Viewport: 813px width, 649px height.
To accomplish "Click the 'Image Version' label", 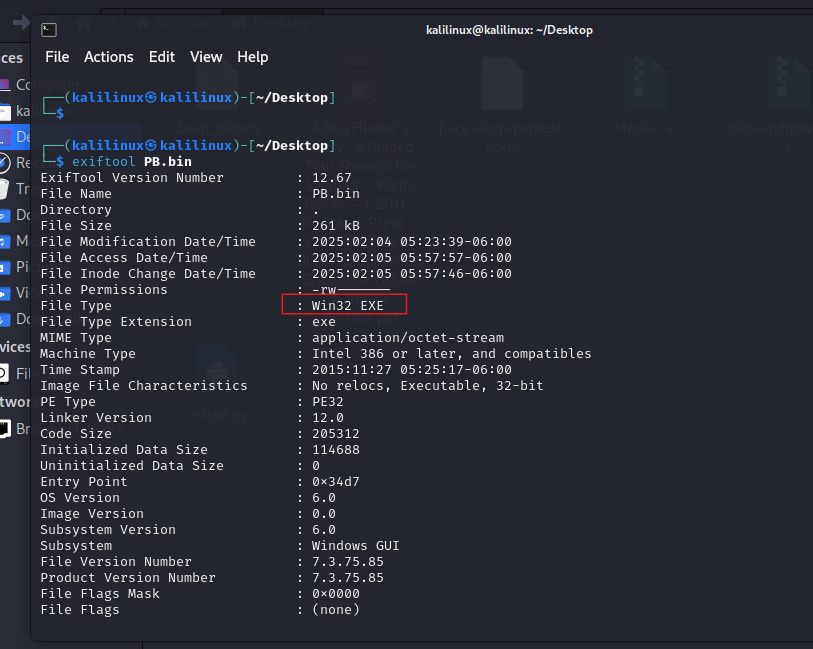I will (92, 514).
